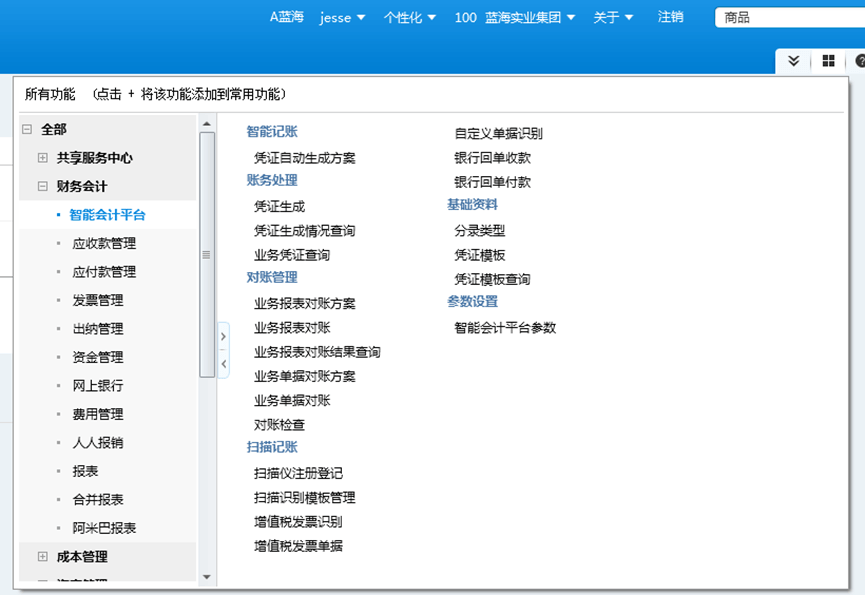This screenshot has width=865, height=595.
Task: Select 合并报表 in the tree
Action: point(98,500)
